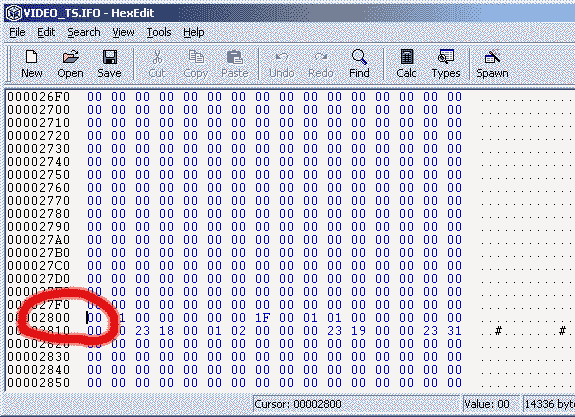This screenshot has height=417, width=575.
Task: Click the Cut toolbar icon
Action: (157, 64)
